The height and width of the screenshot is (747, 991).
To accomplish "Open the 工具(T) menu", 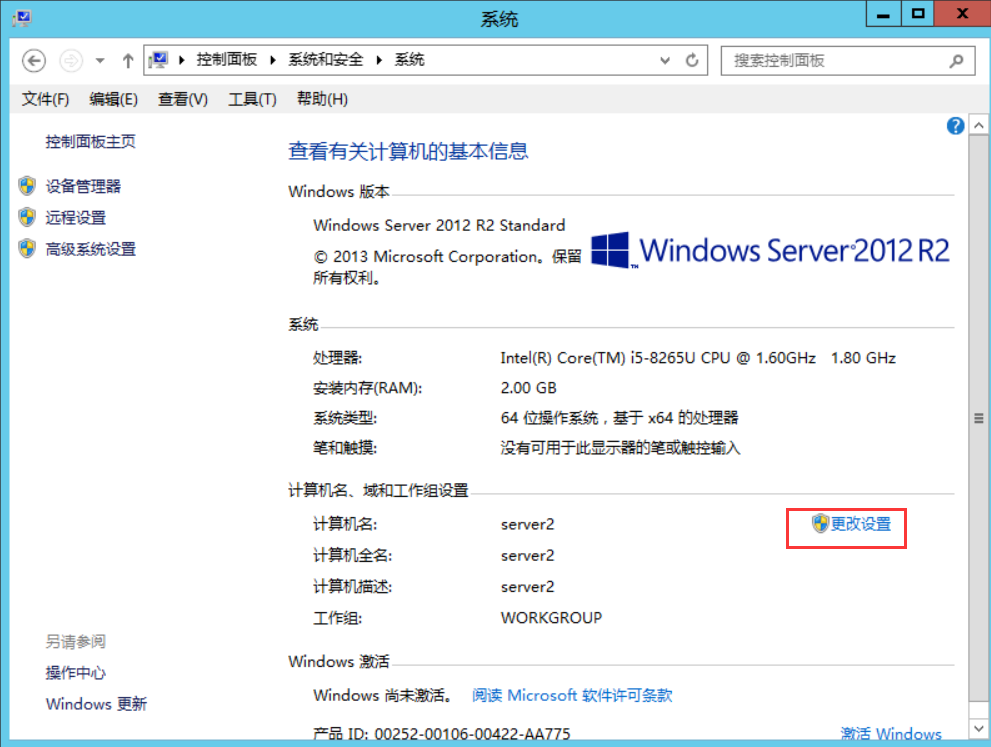I will 252,99.
